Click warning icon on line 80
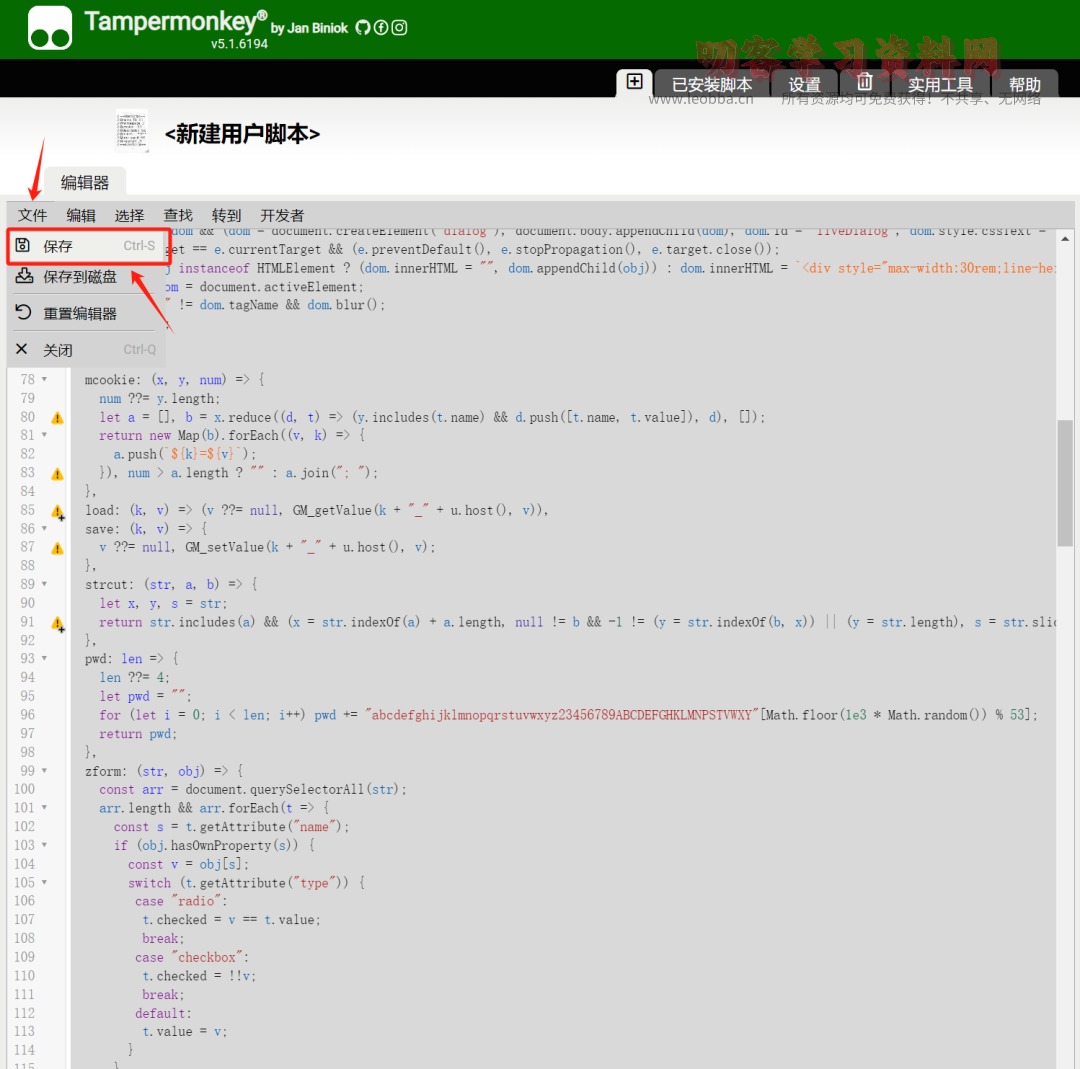The width and height of the screenshot is (1080, 1069). click(x=57, y=418)
